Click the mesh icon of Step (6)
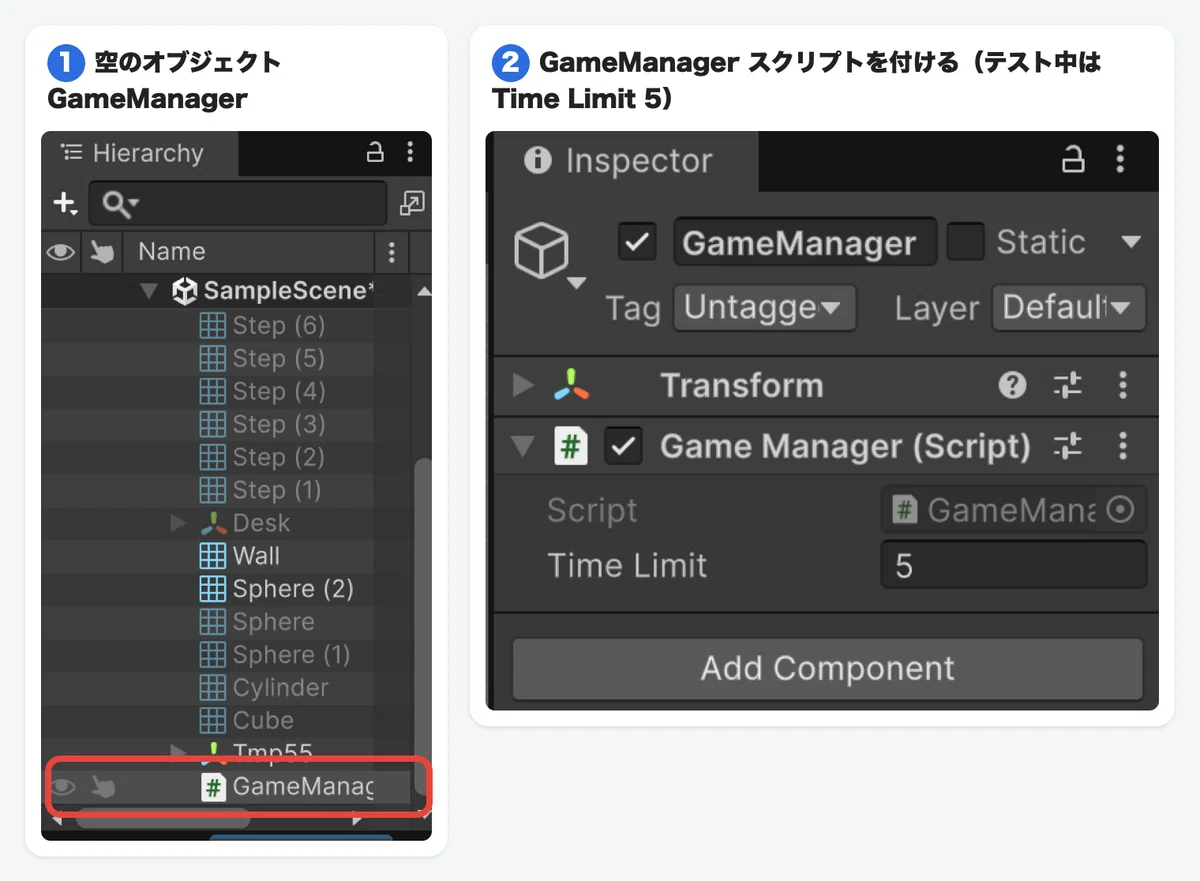1200x881 pixels. pos(212,325)
